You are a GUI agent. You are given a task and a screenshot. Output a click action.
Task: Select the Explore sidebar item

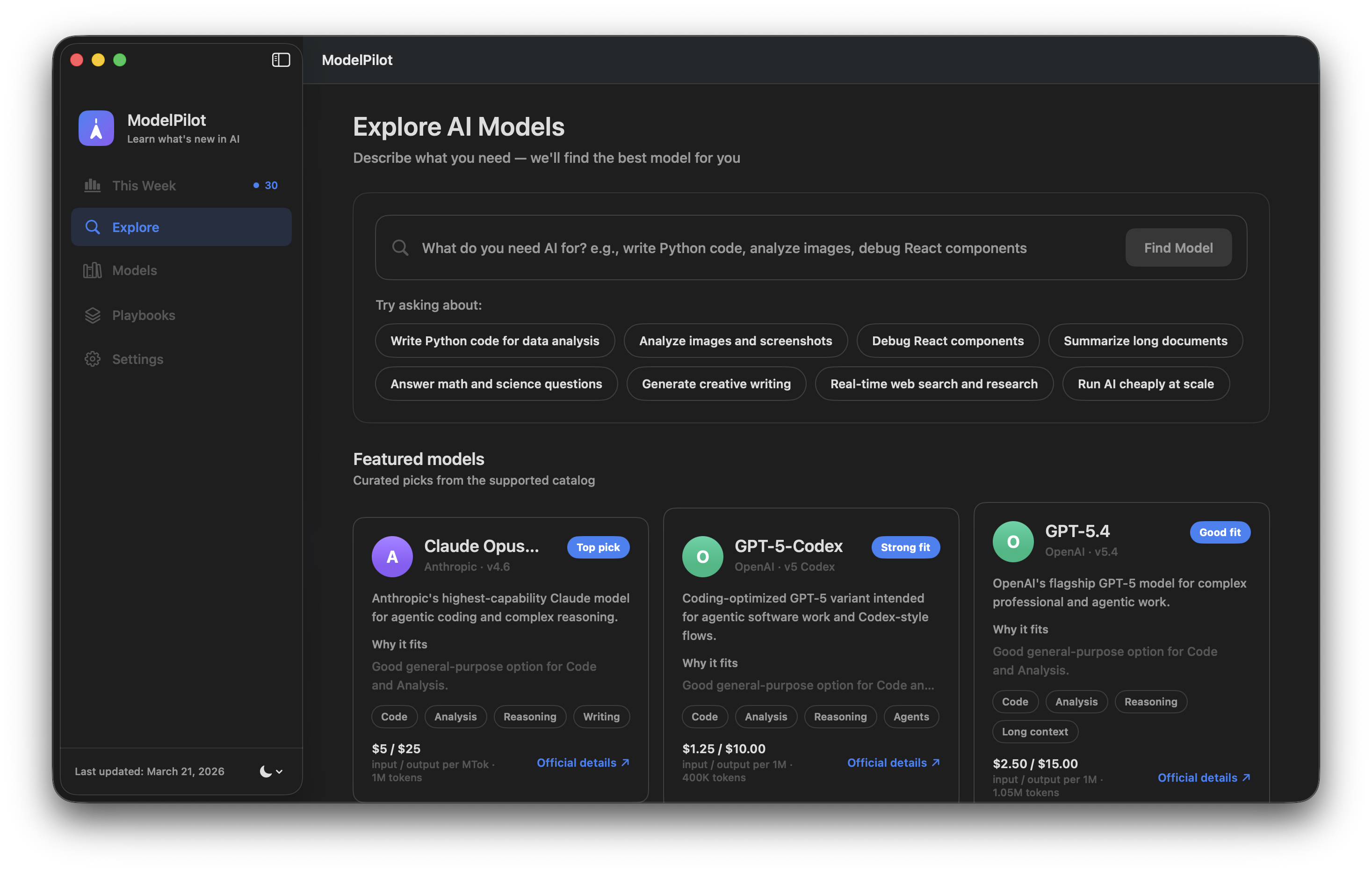(181, 227)
